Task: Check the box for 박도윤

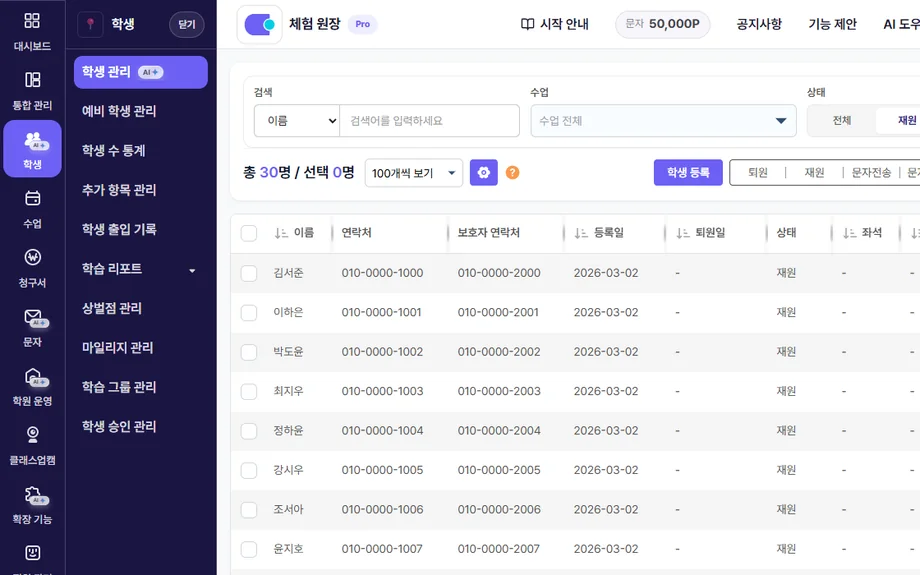Action: [249, 351]
